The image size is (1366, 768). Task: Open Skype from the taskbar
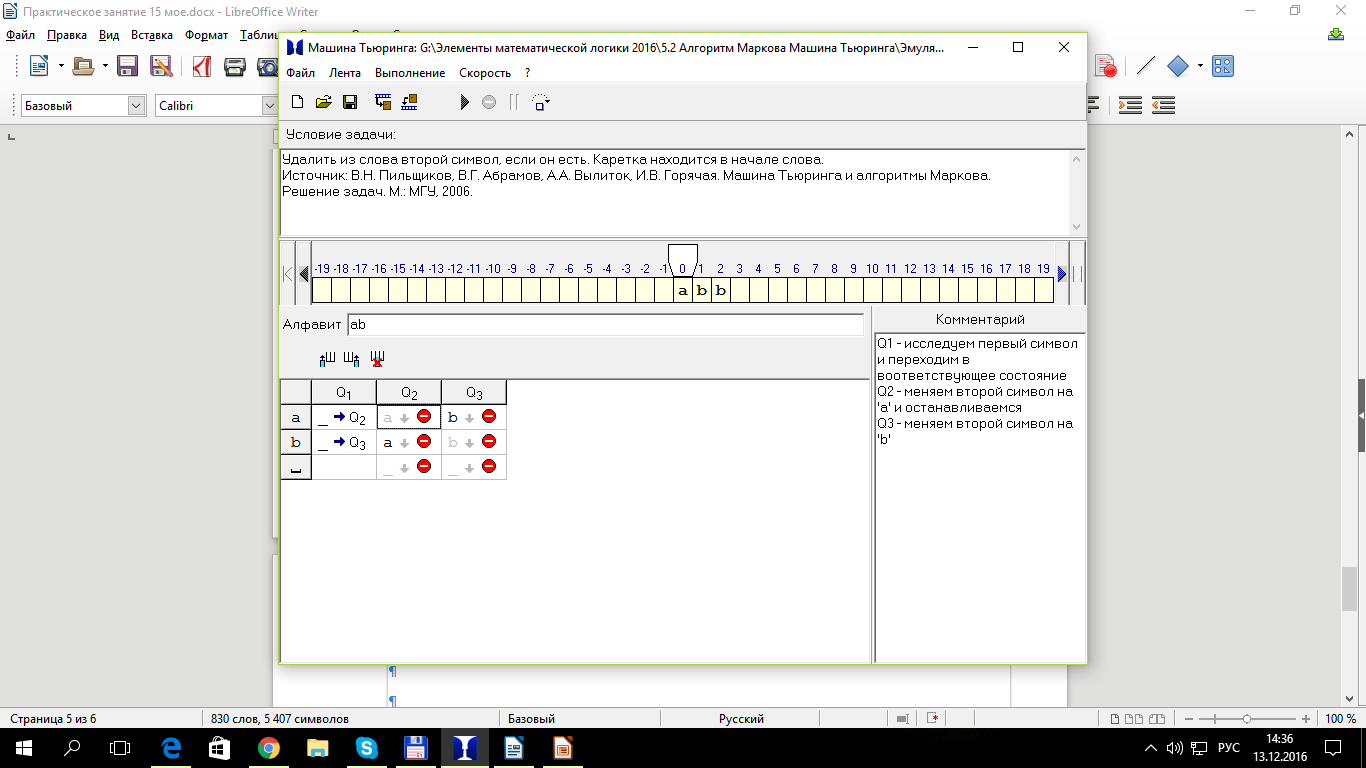pyautogui.click(x=366, y=747)
